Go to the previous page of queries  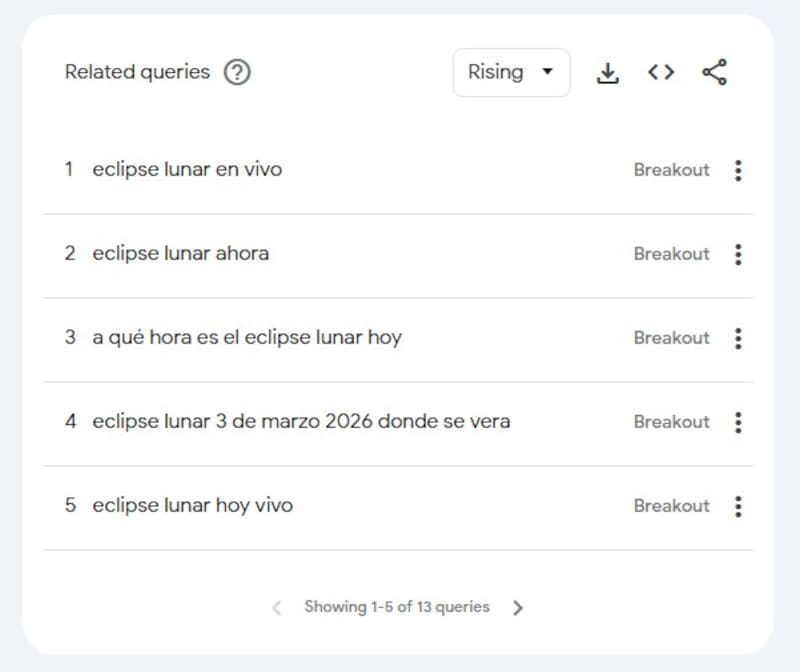[276, 607]
